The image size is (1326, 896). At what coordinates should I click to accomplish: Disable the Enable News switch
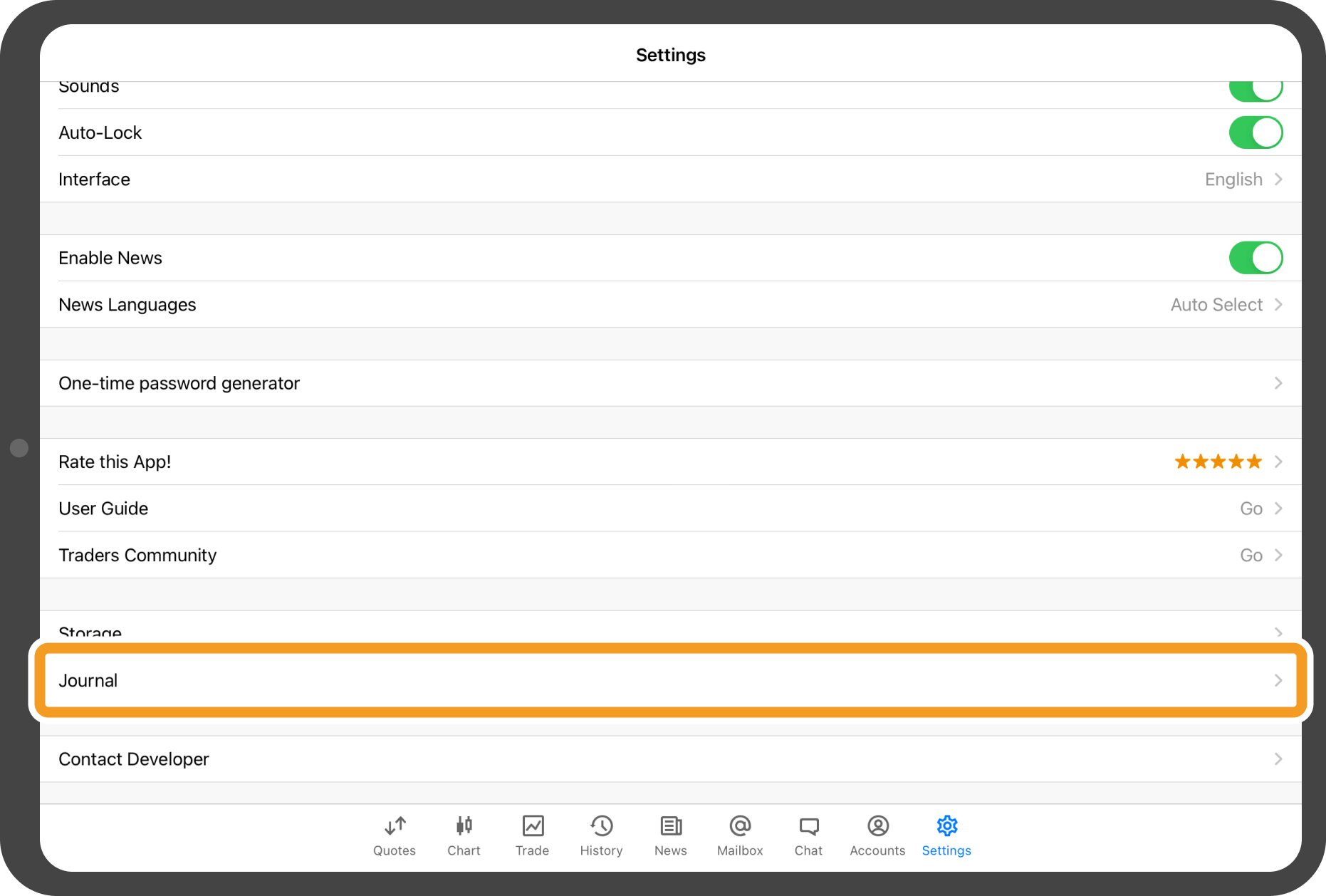pos(1255,258)
